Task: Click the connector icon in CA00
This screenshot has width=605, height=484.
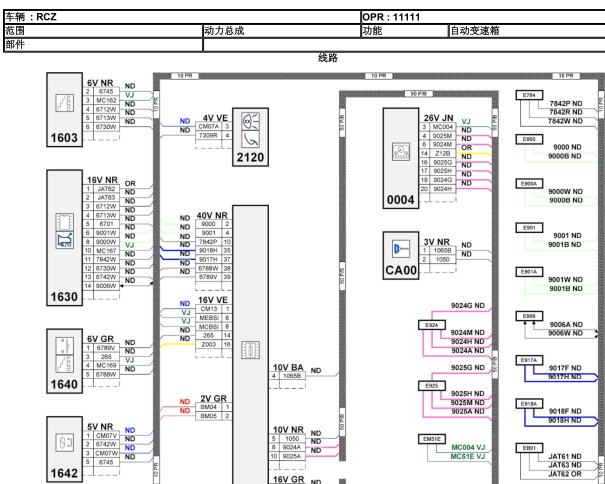Action: point(401,249)
